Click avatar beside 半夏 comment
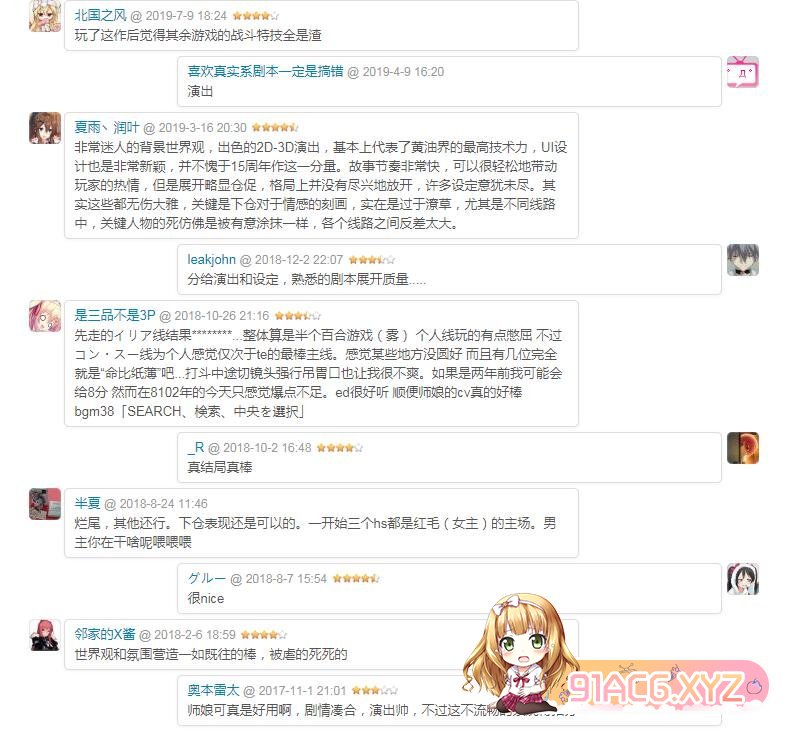Screen dimensions: 801x736 tap(45, 504)
